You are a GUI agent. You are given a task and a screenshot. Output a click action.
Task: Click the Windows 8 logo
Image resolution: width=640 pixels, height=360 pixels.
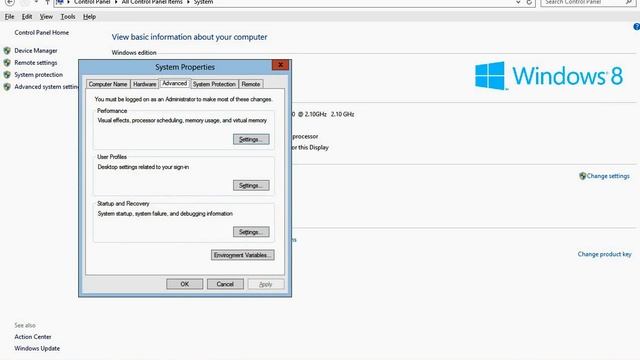tap(549, 76)
